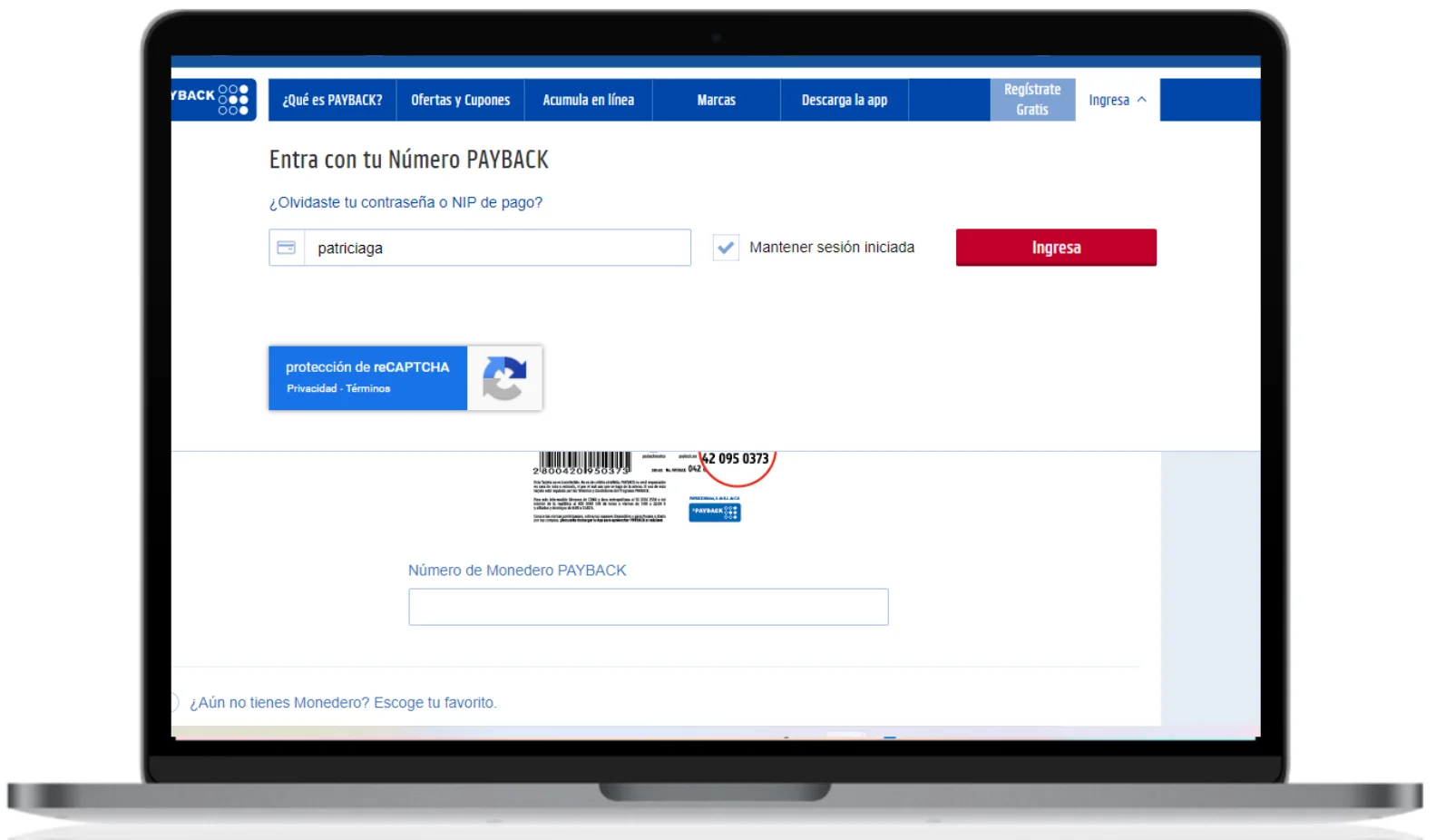Click the PAYBACK logo in the header

click(212, 99)
